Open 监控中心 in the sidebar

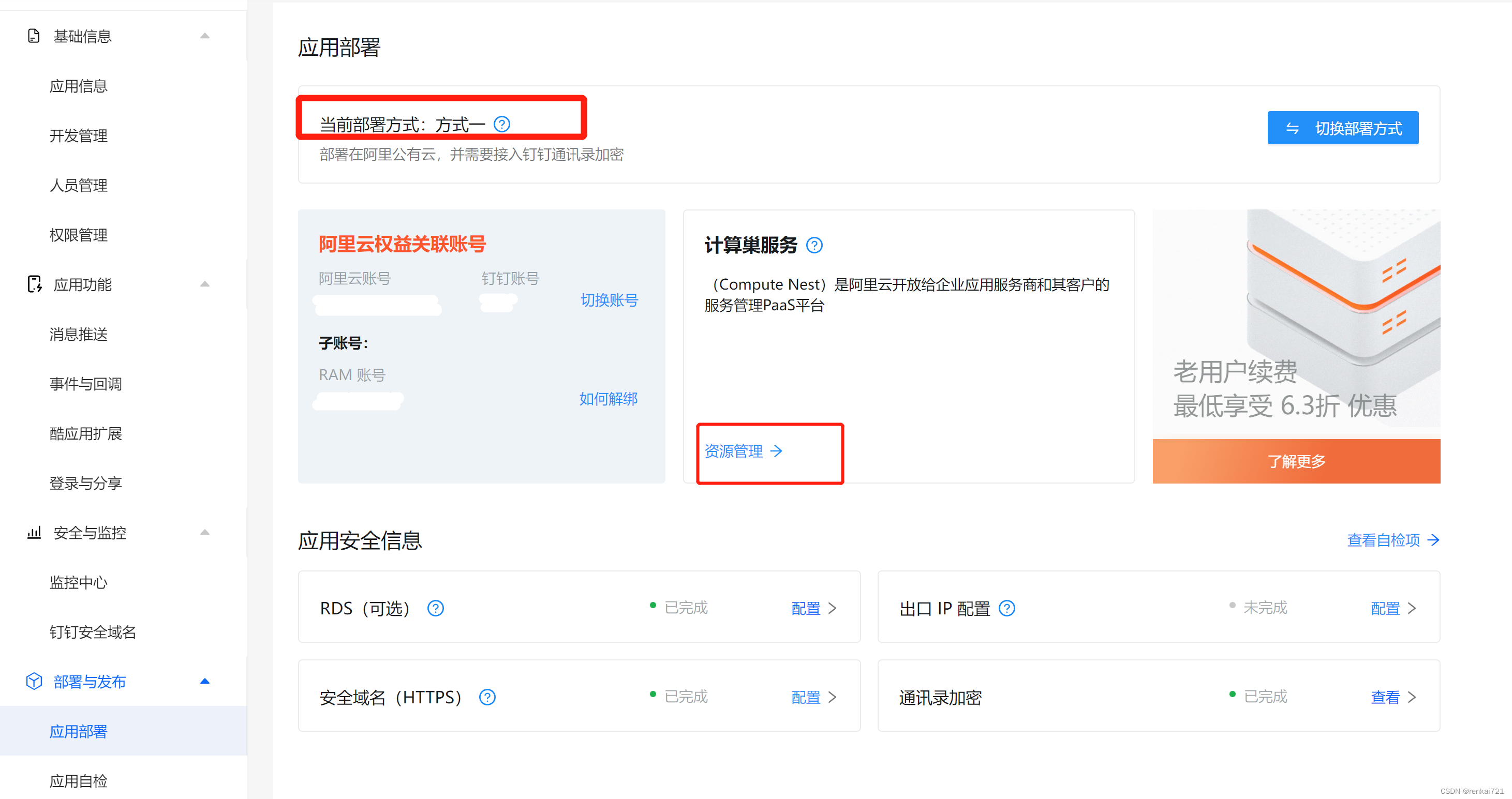[x=78, y=582]
